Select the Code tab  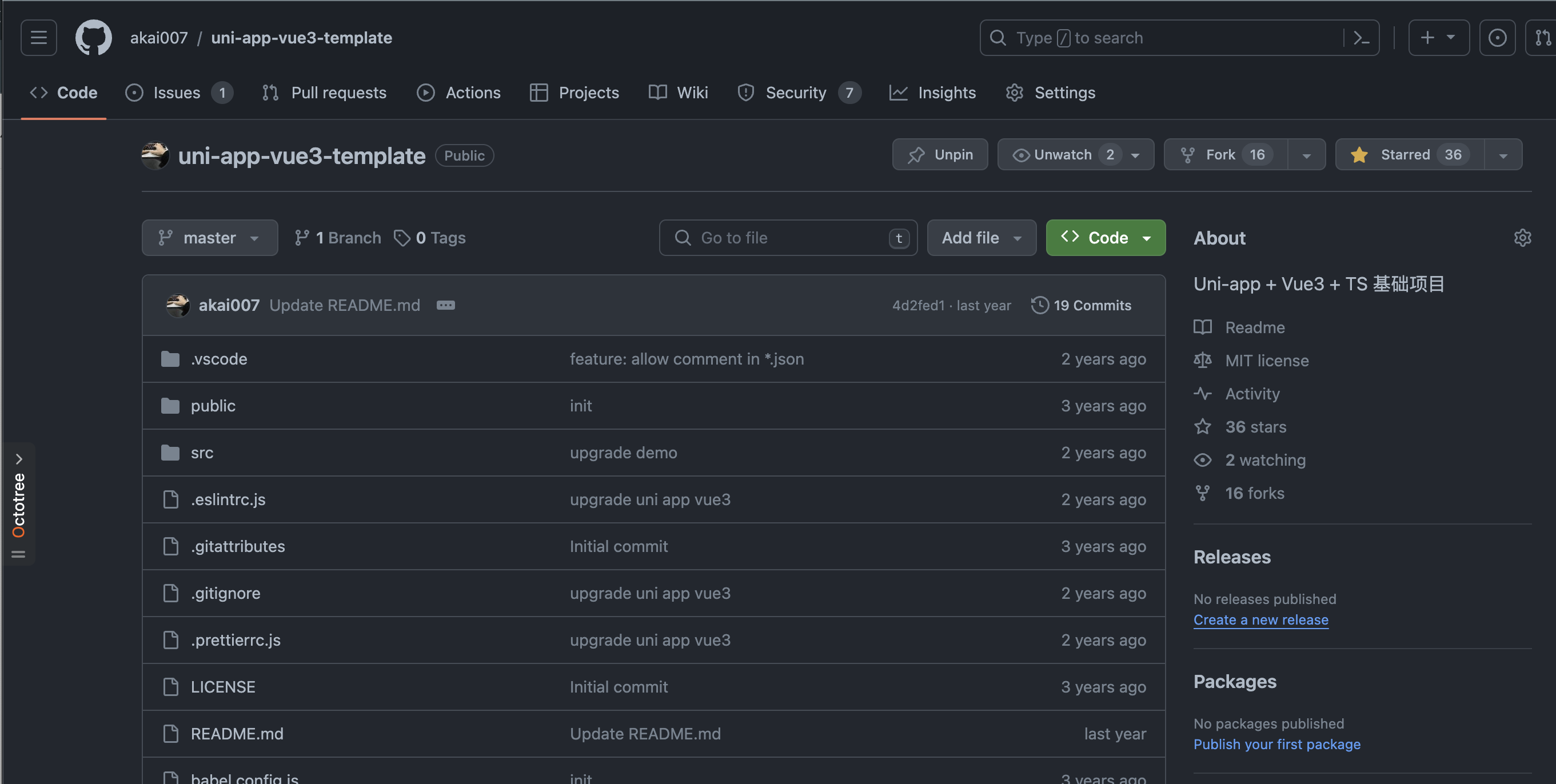tap(63, 93)
